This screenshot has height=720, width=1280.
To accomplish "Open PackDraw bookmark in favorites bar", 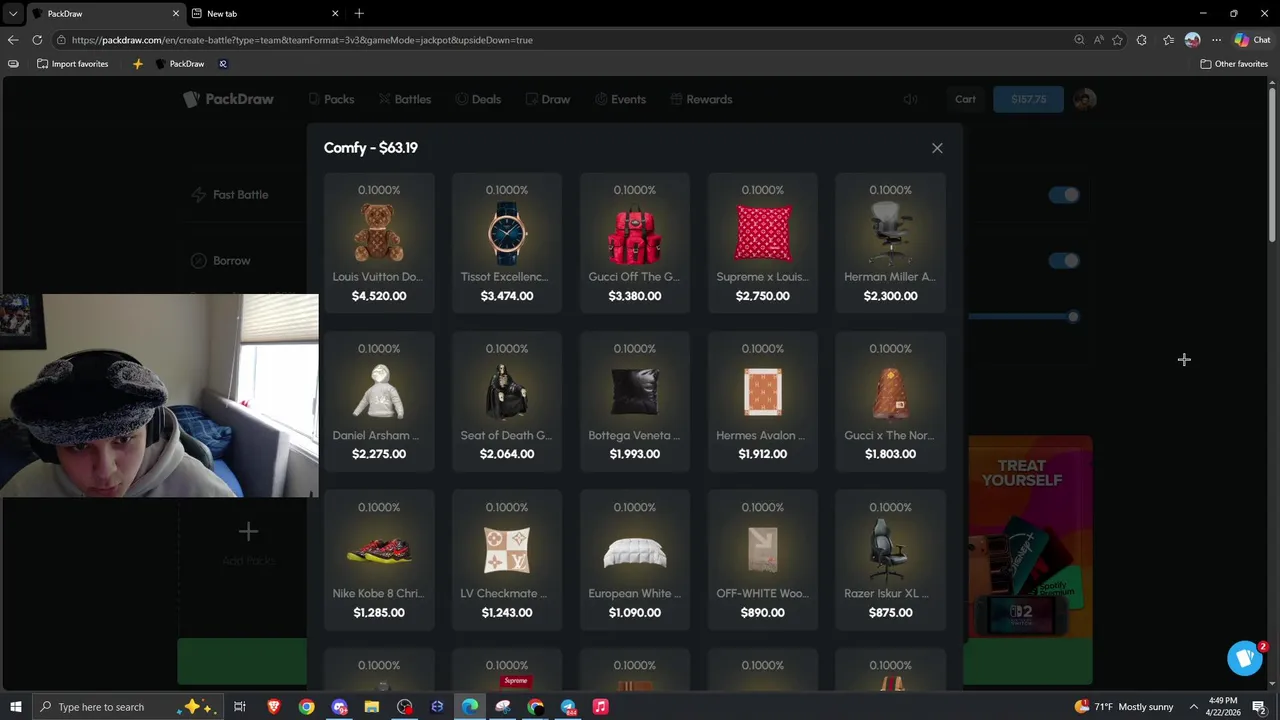I will point(179,64).
